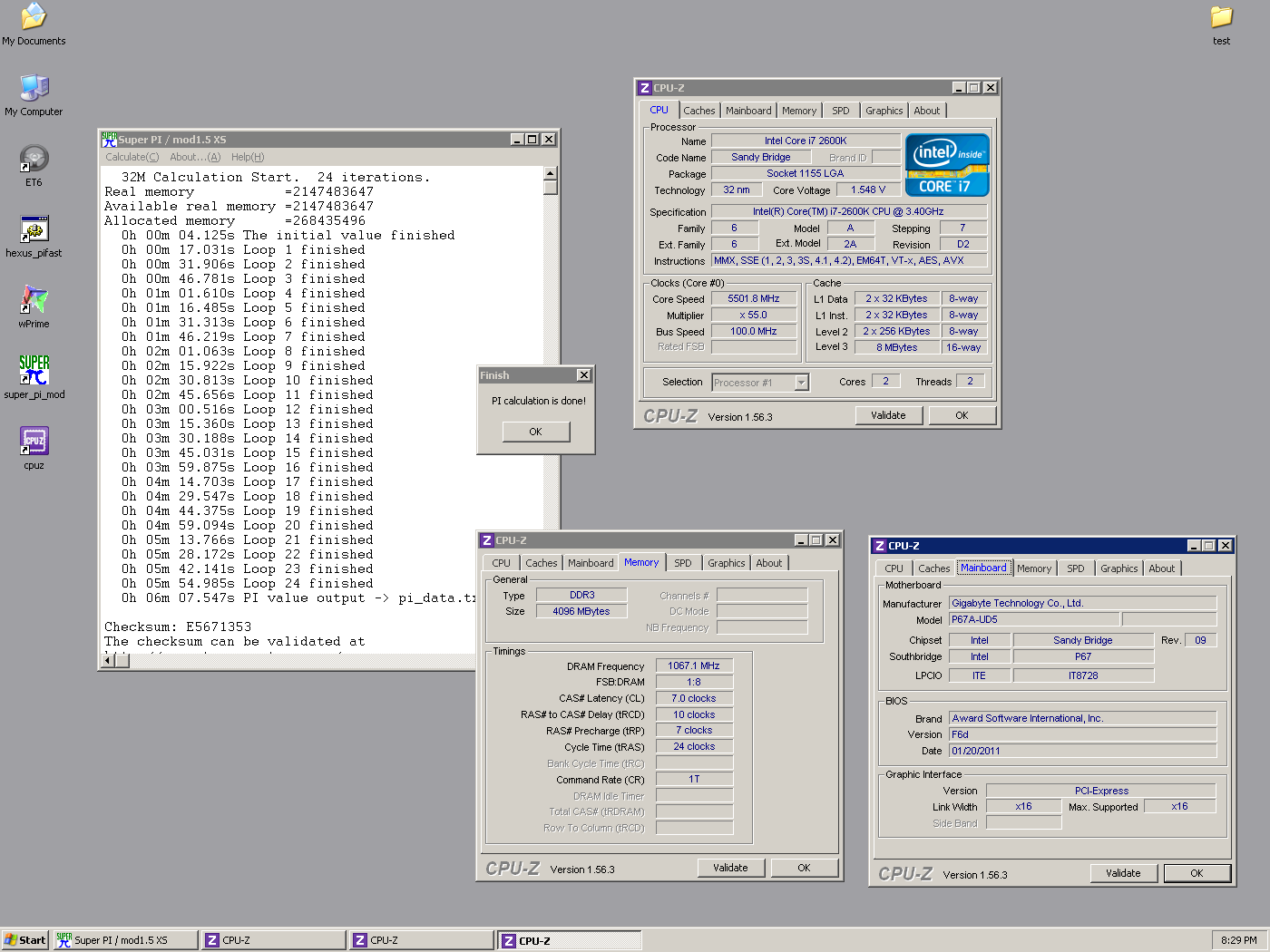Click Validate in the CPU tab window
This screenshot has width=1270, height=952.
889,415
